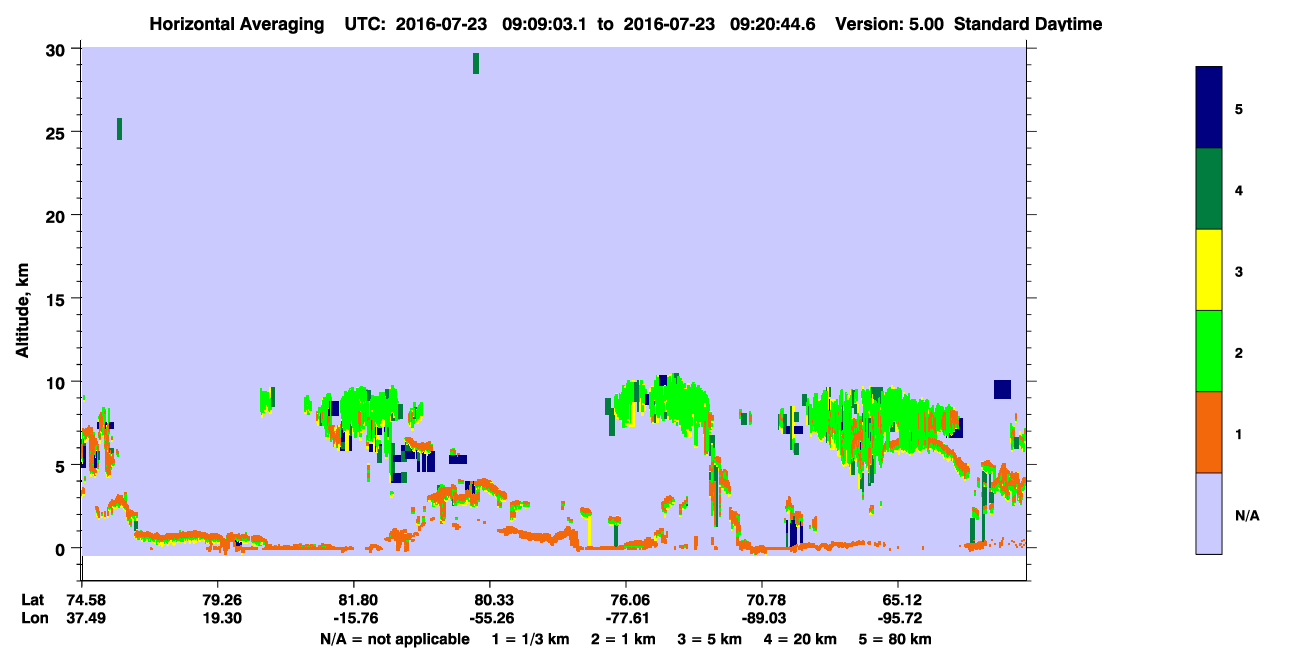Viewport: 1300px width, 667px height.
Task: Click the y-axis tick label 15
Action: [x=57, y=299]
